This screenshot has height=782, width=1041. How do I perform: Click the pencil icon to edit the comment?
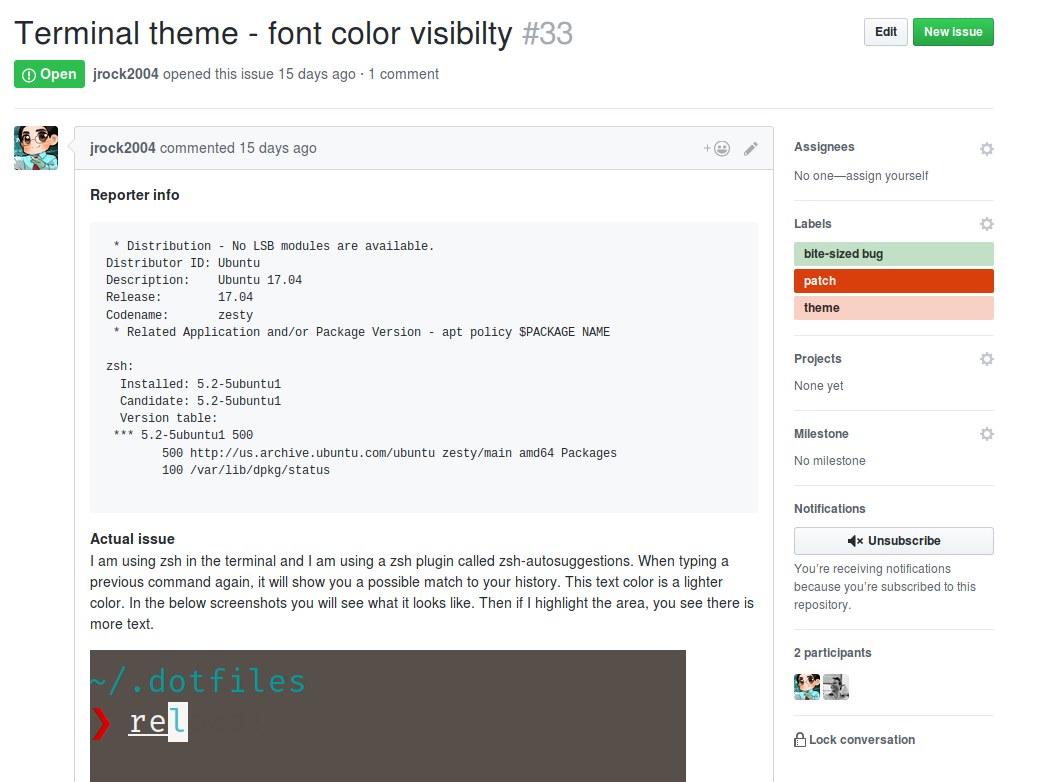point(751,147)
